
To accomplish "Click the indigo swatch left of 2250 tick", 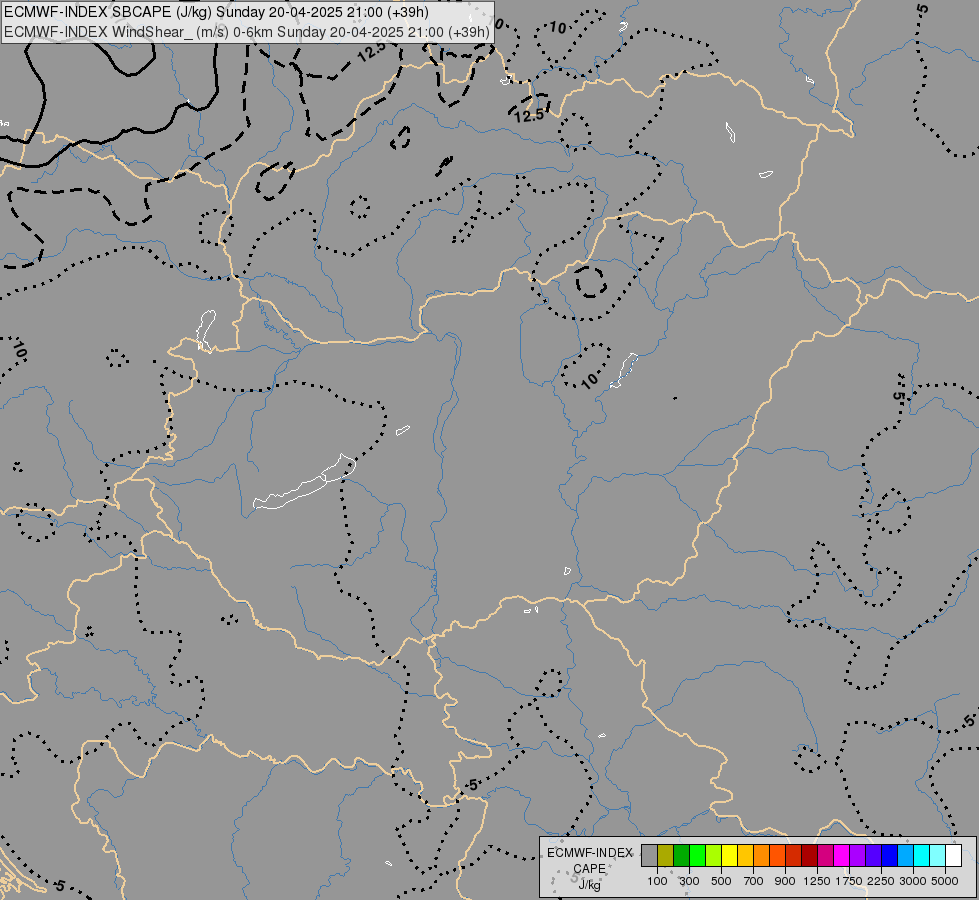I will pos(873,855).
